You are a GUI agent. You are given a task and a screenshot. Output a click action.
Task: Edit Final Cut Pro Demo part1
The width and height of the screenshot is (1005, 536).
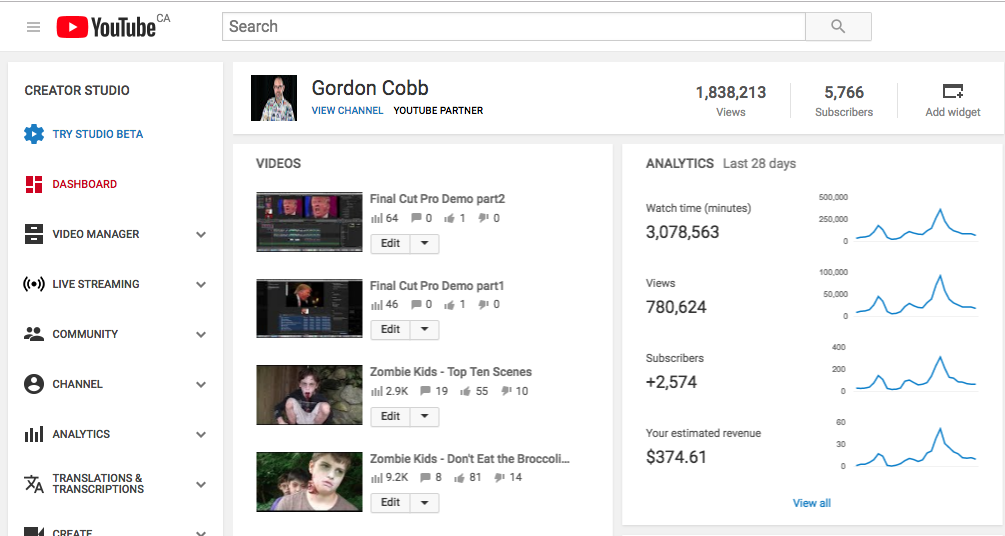(x=390, y=330)
